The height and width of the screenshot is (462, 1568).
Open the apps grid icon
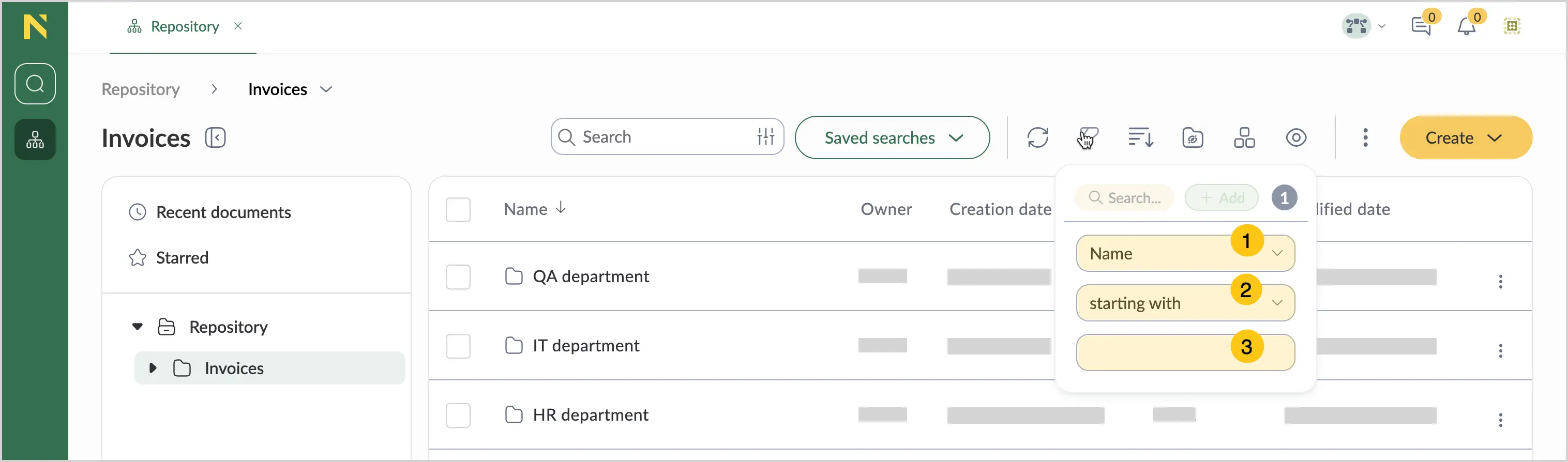pyautogui.click(x=1512, y=26)
